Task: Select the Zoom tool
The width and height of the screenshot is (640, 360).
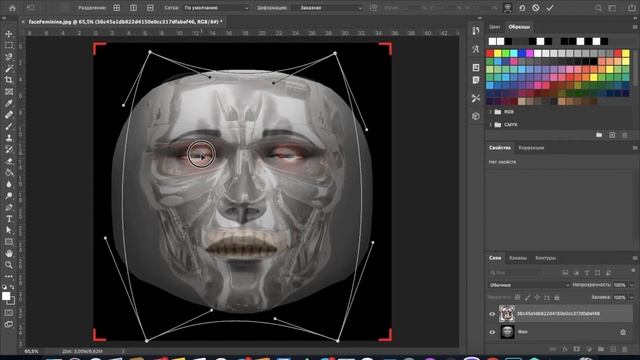Action: pos(9,265)
